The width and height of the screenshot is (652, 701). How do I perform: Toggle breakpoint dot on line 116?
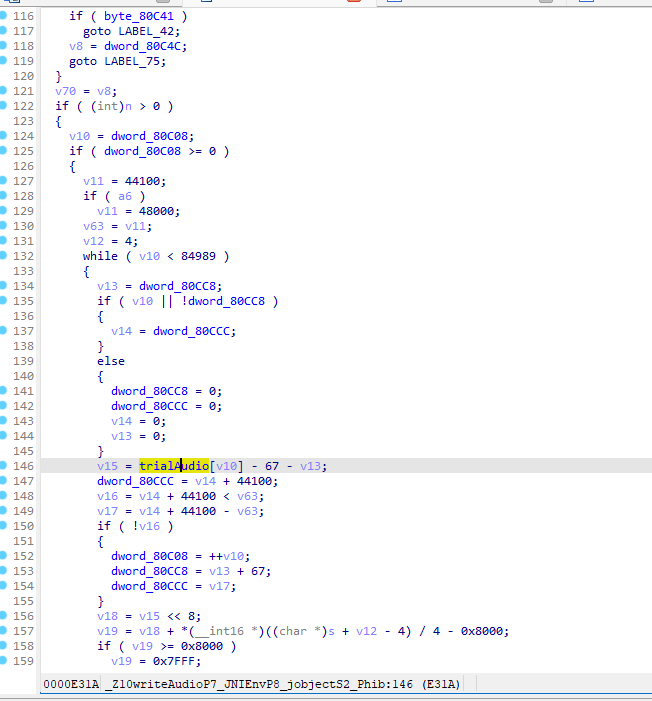point(3,16)
